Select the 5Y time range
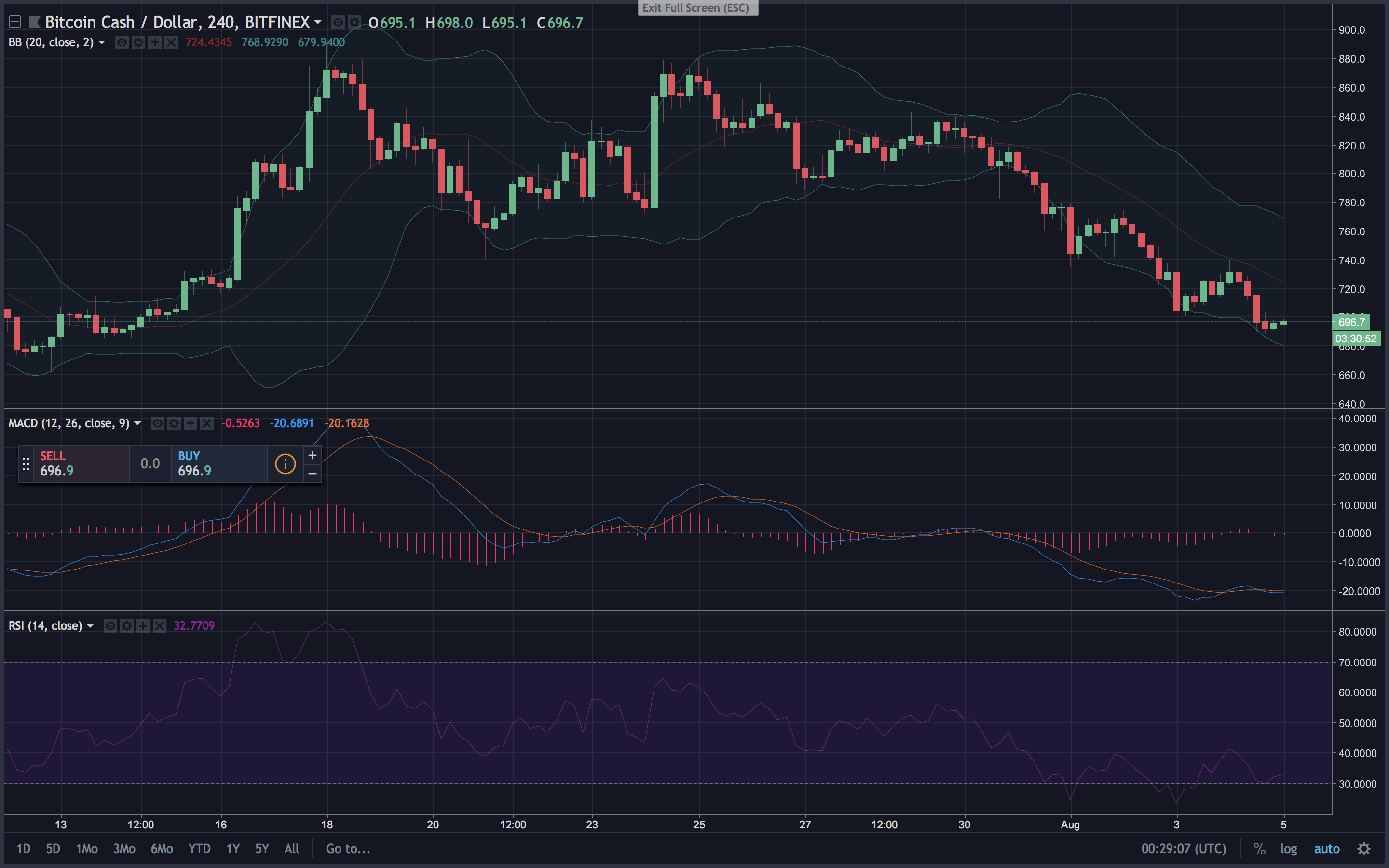The width and height of the screenshot is (1389, 868). pos(262,849)
